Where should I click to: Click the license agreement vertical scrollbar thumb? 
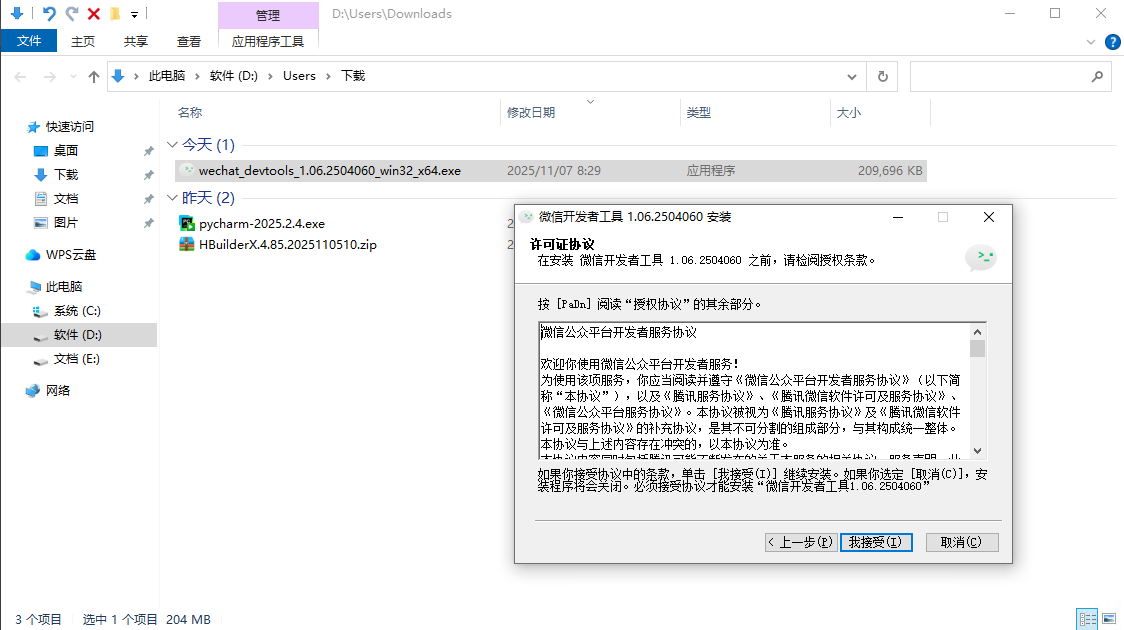[977, 348]
